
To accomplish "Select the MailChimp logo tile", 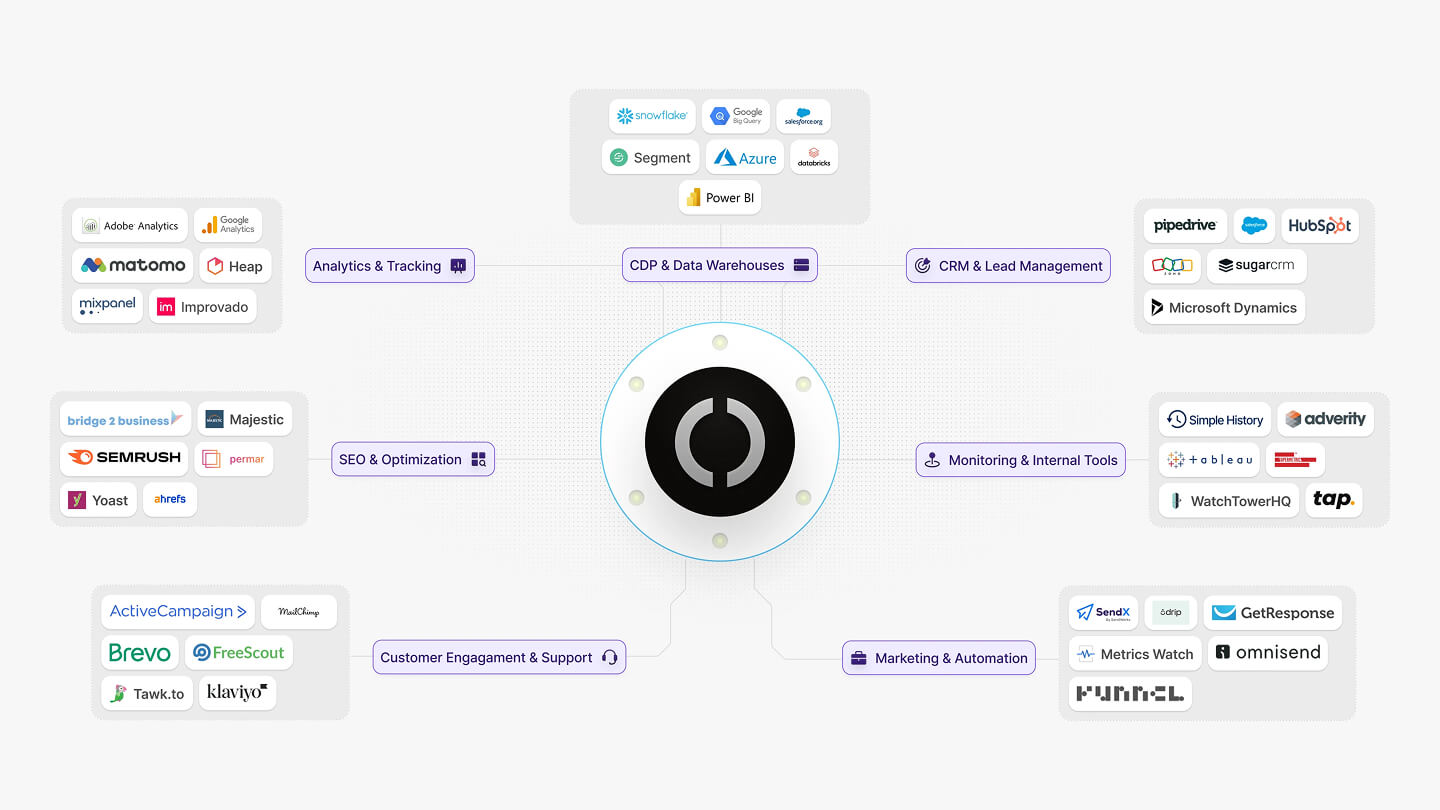I will [x=299, y=611].
